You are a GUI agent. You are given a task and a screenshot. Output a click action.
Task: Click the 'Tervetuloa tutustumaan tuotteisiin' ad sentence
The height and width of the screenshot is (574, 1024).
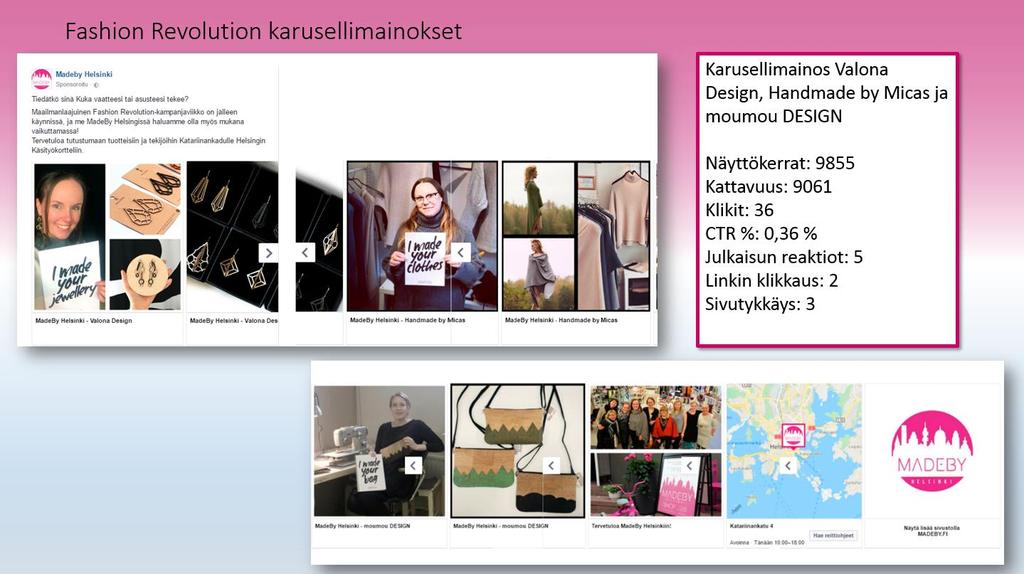coord(149,146)
